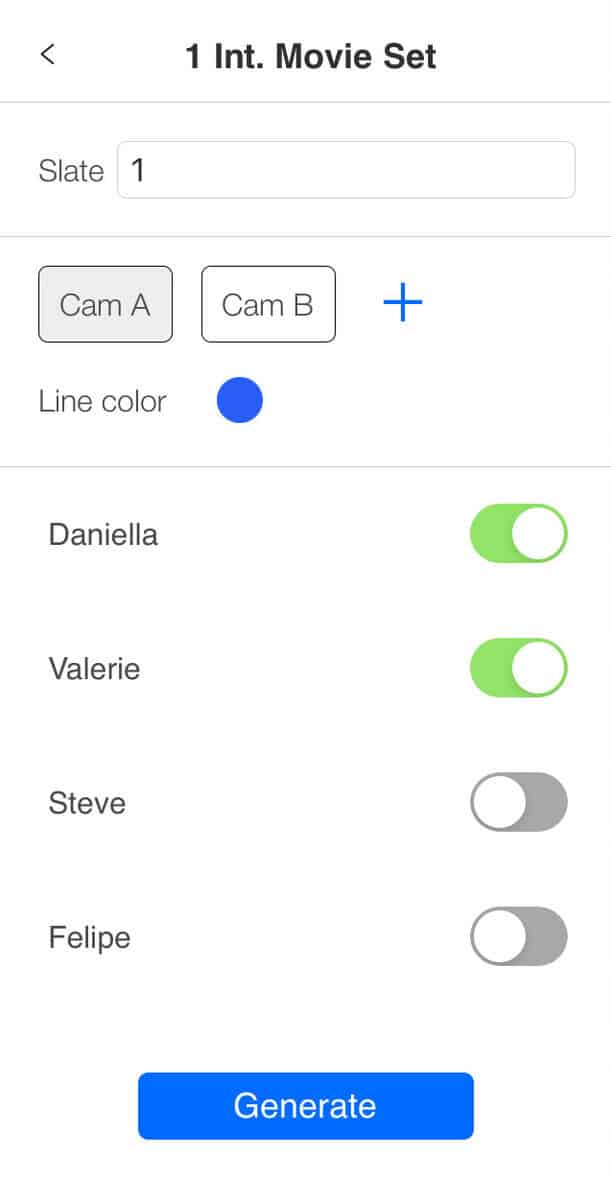Turn off the Valerie switch
The width and height of the screenshot is (611, 1179).
518,667
